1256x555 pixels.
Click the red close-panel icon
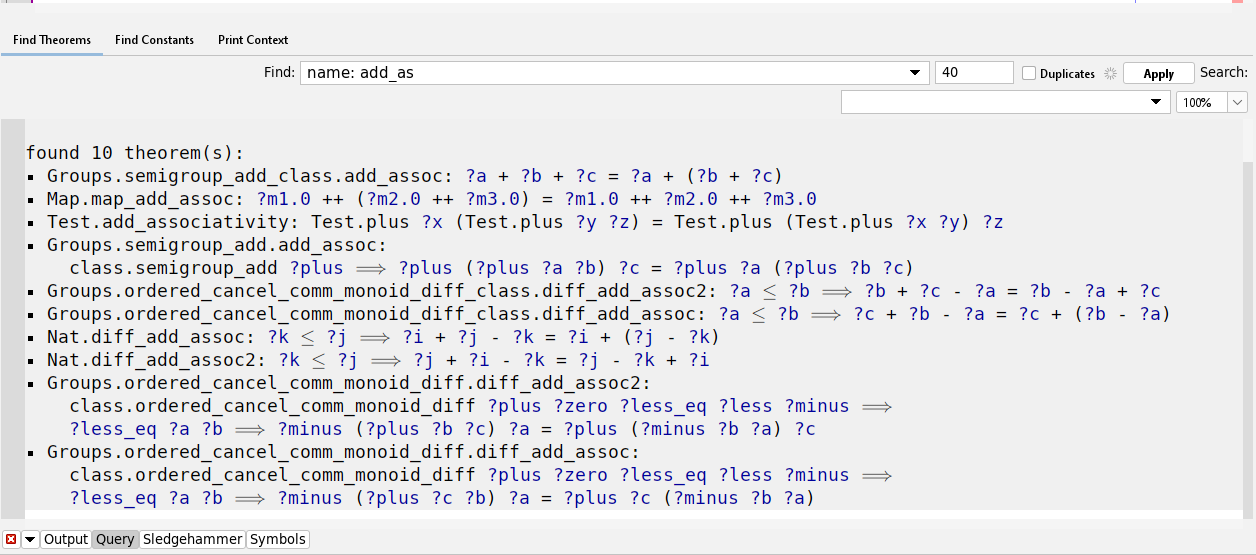click(x=11, y=539)
